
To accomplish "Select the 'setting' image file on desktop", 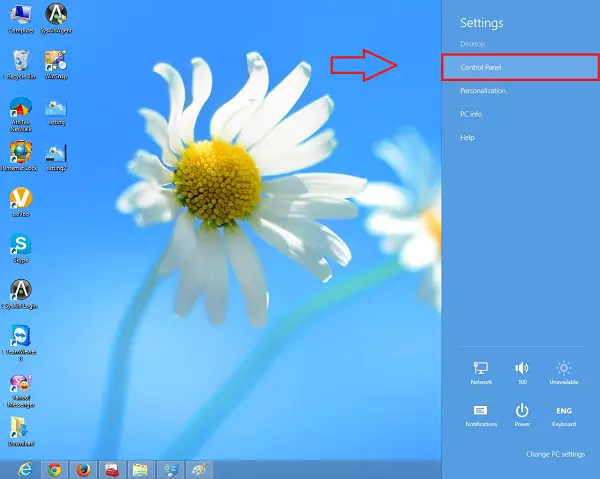I will pyautogui.click(x=56, y=112).
